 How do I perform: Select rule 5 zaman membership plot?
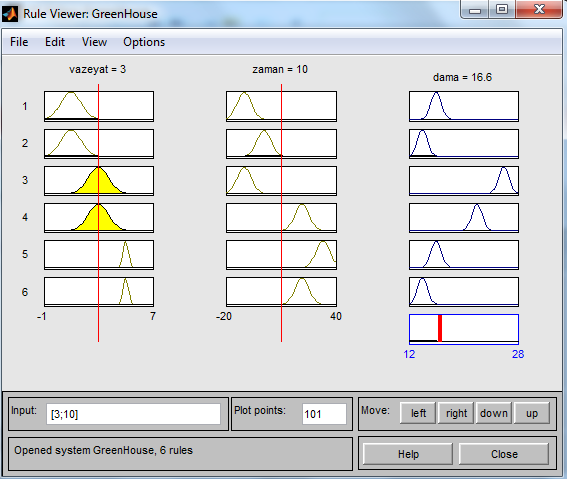pos(281,255)
